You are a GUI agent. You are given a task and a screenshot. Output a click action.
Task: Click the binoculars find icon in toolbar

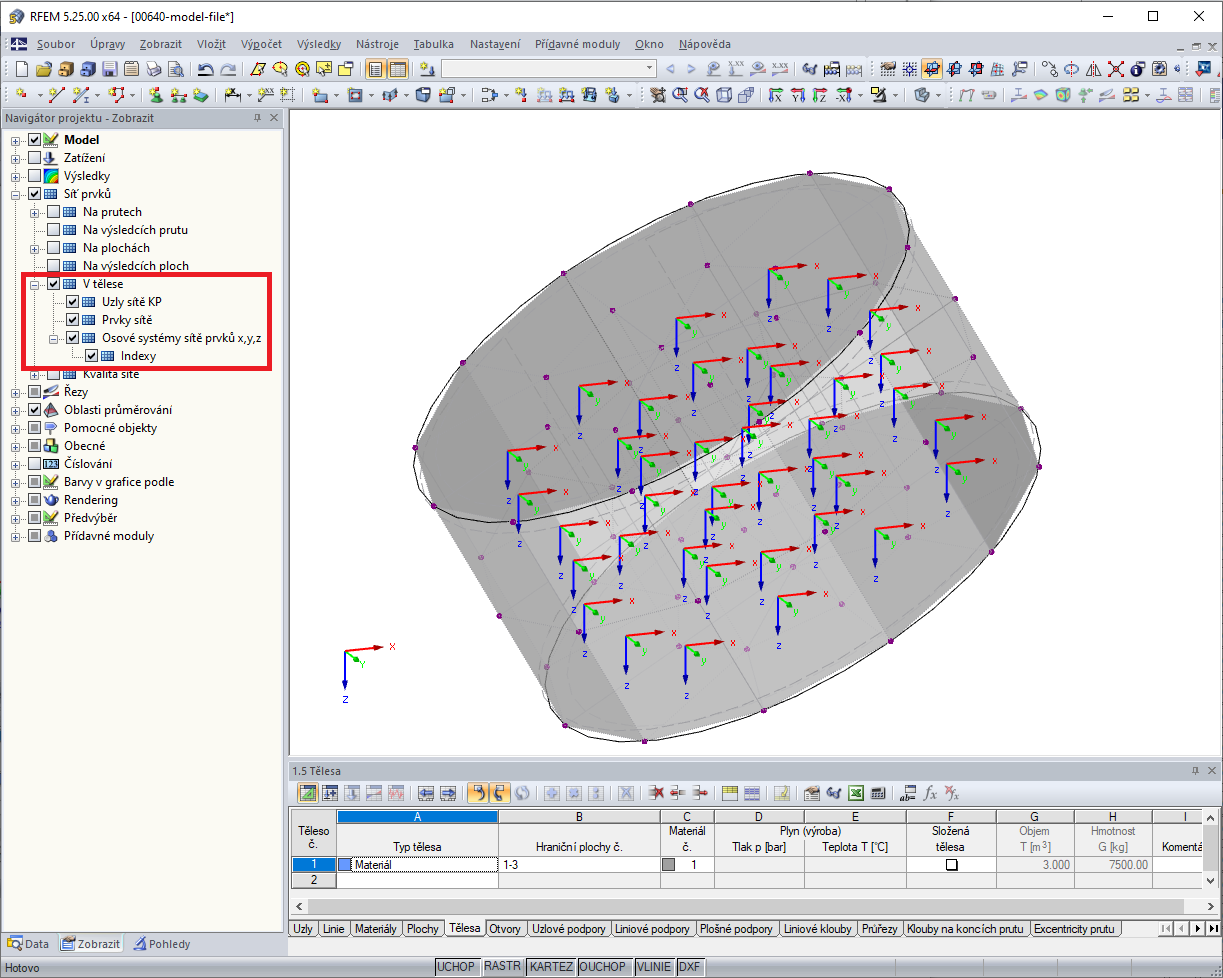tap(810, 69)
